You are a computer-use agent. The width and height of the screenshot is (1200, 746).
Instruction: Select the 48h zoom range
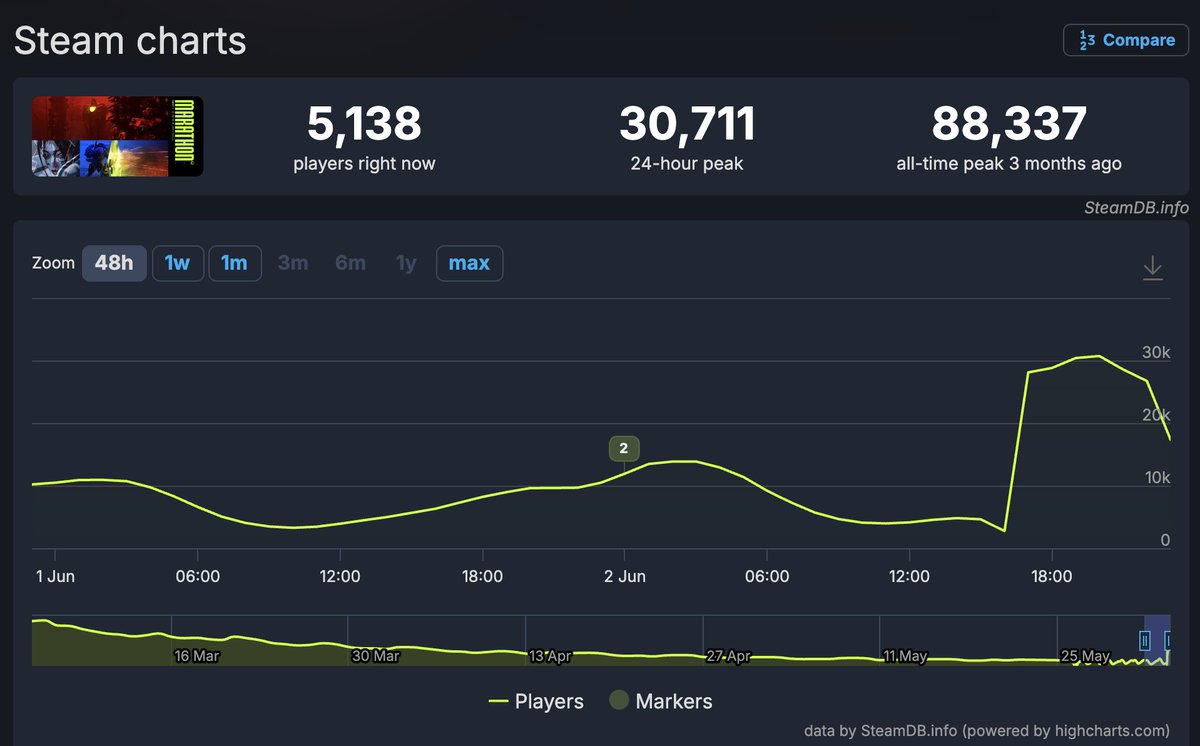[x=114, y=263]
